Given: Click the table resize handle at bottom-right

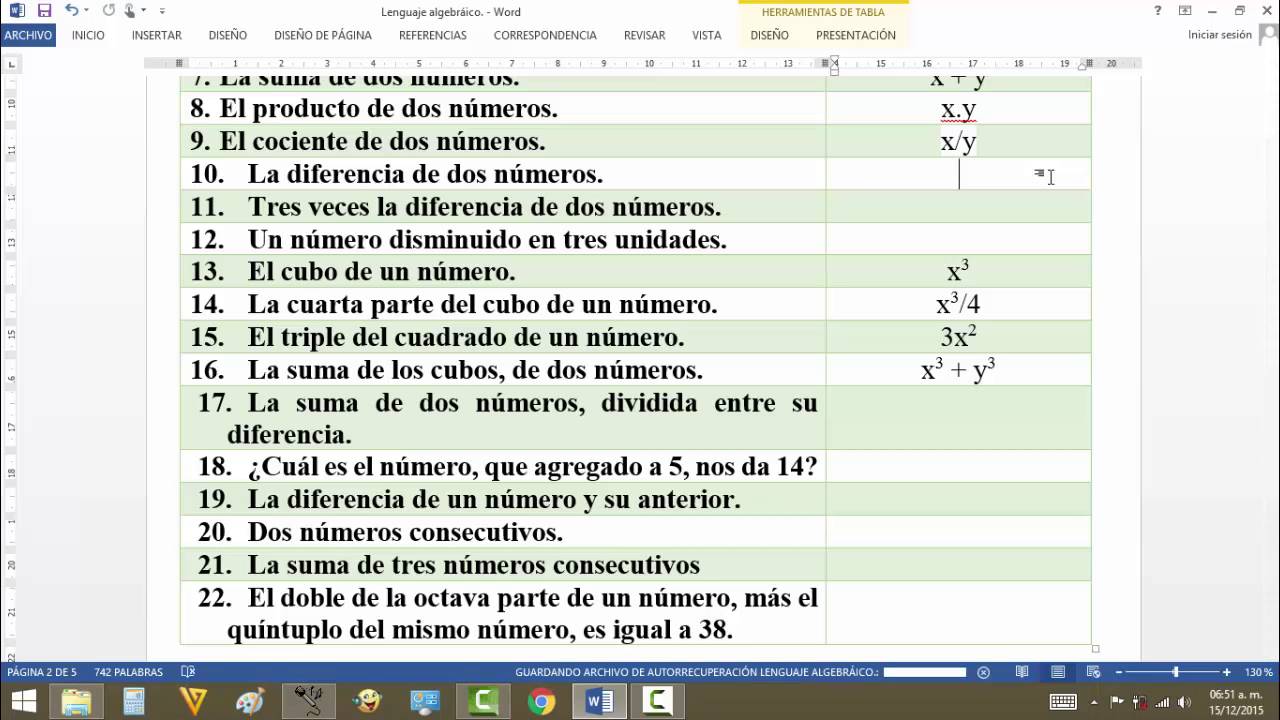Looking at the screenshot, I should coord(1095,649).
